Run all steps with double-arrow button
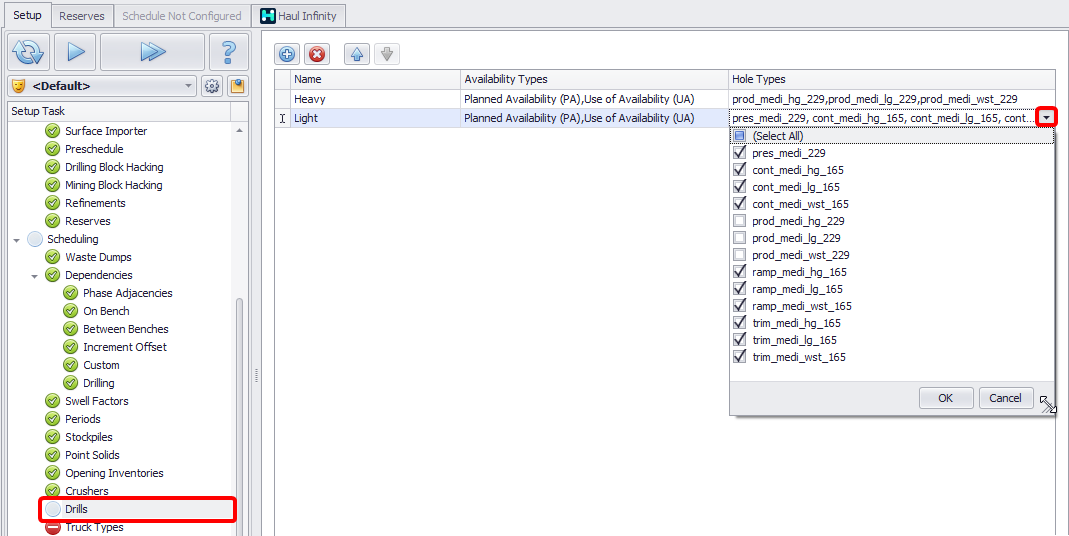Image resolution: width=1069 pixels, height=536 pixels. click(152, 52)
